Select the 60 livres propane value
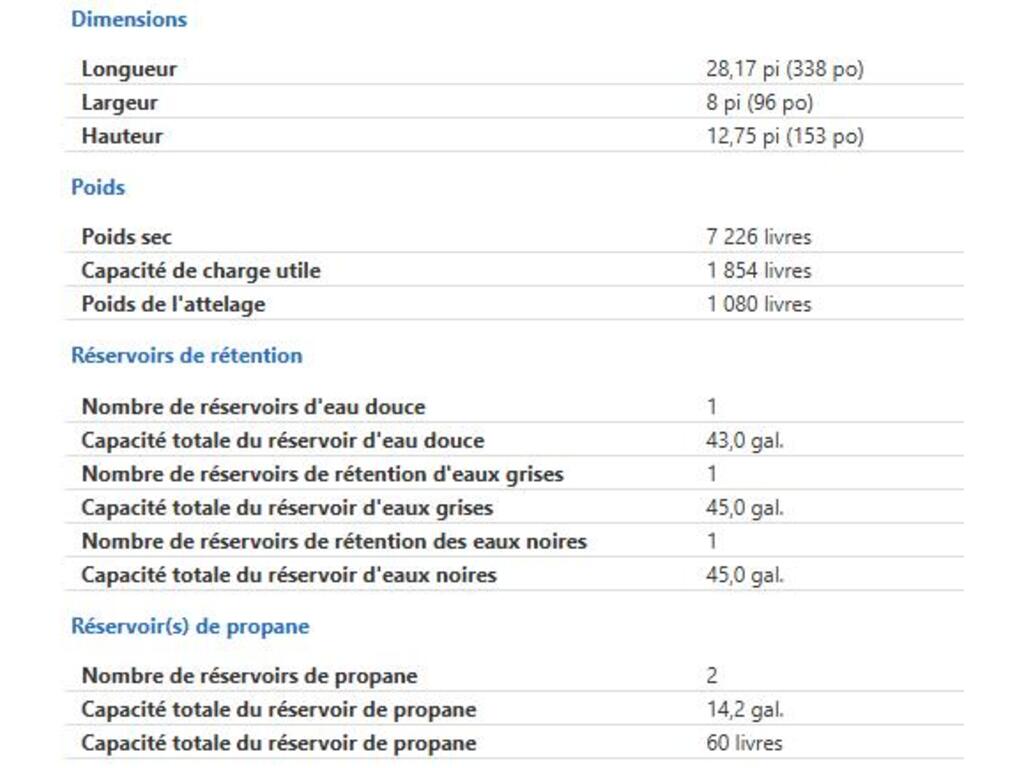Screen dimensions: 1024x768 [x=744, y=743]
